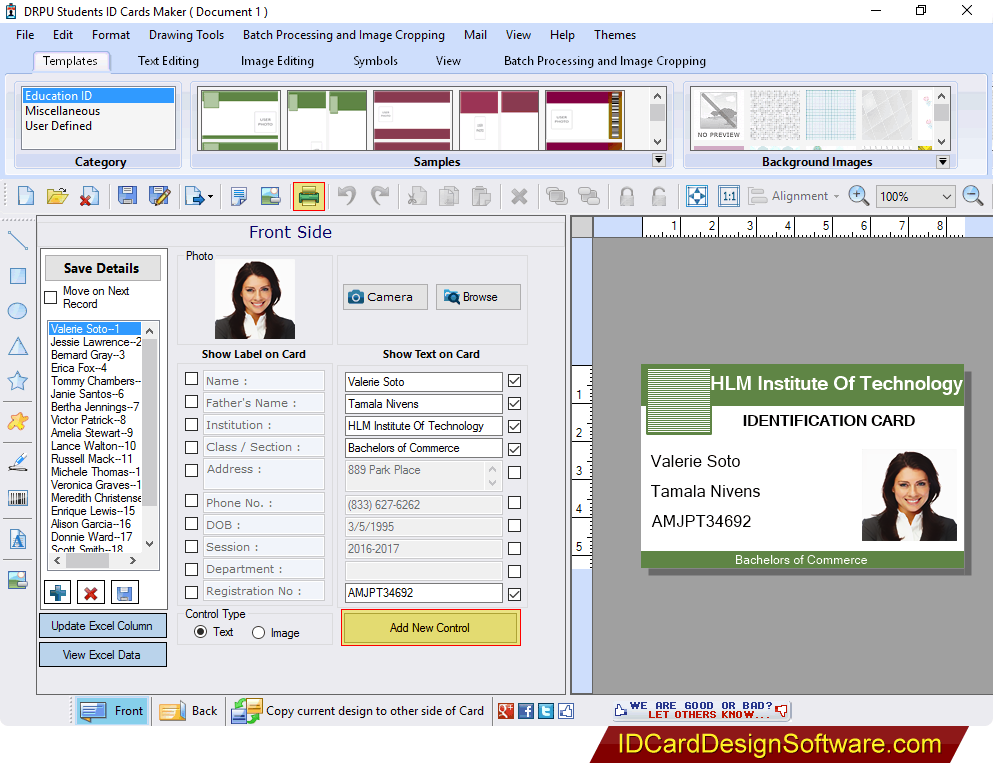Image resolution: width=993 pixels, height=763 pixels.
Task: Select the Rectangle shape tool
Action: point(16,275)
